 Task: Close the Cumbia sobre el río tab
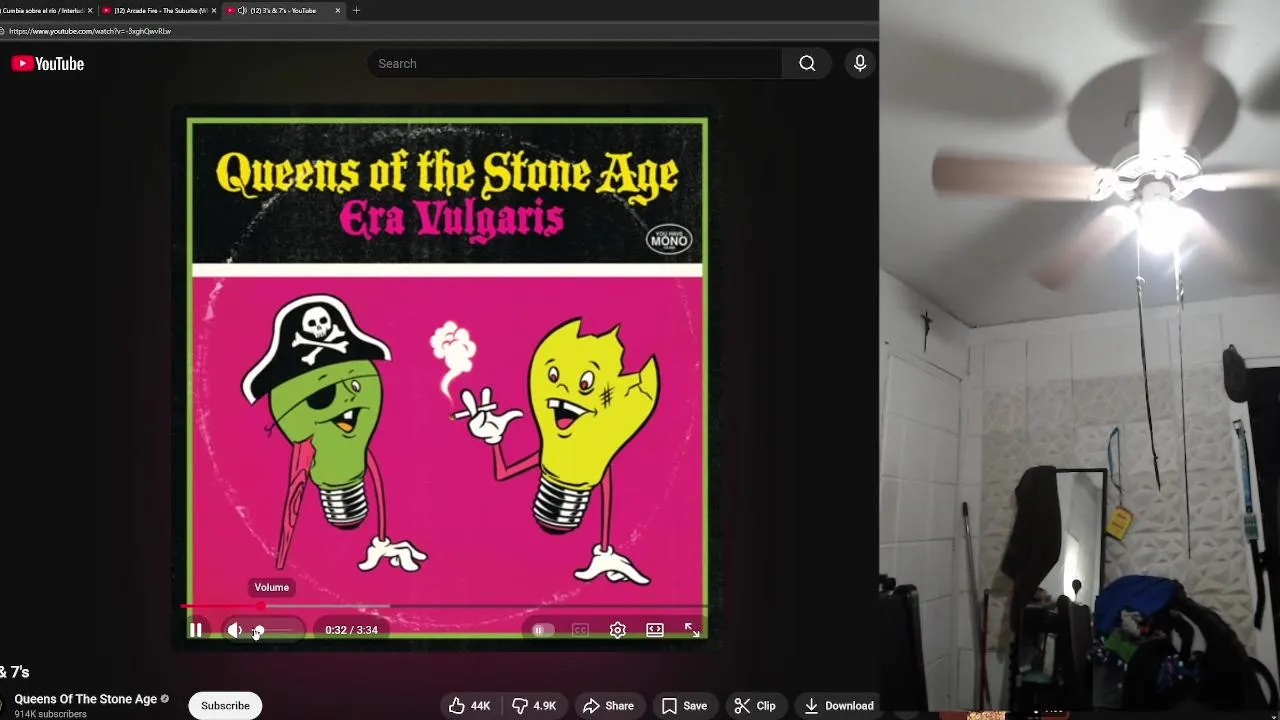(x=90, y=10)
